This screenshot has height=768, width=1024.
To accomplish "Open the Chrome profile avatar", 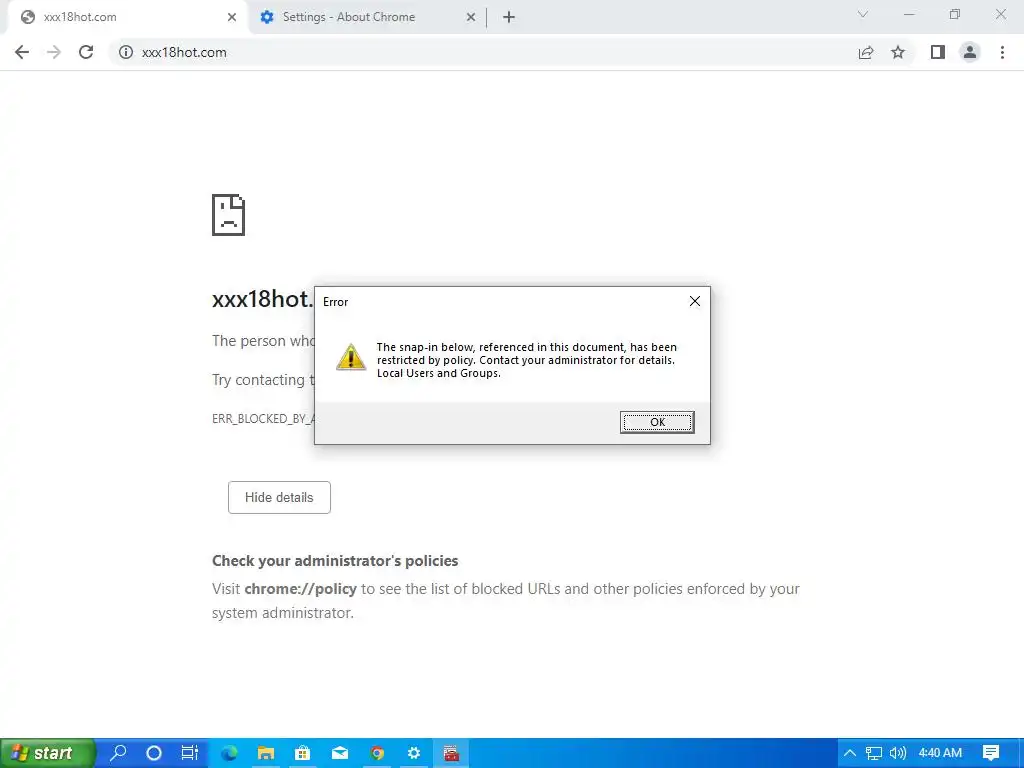I will (970, 52).
